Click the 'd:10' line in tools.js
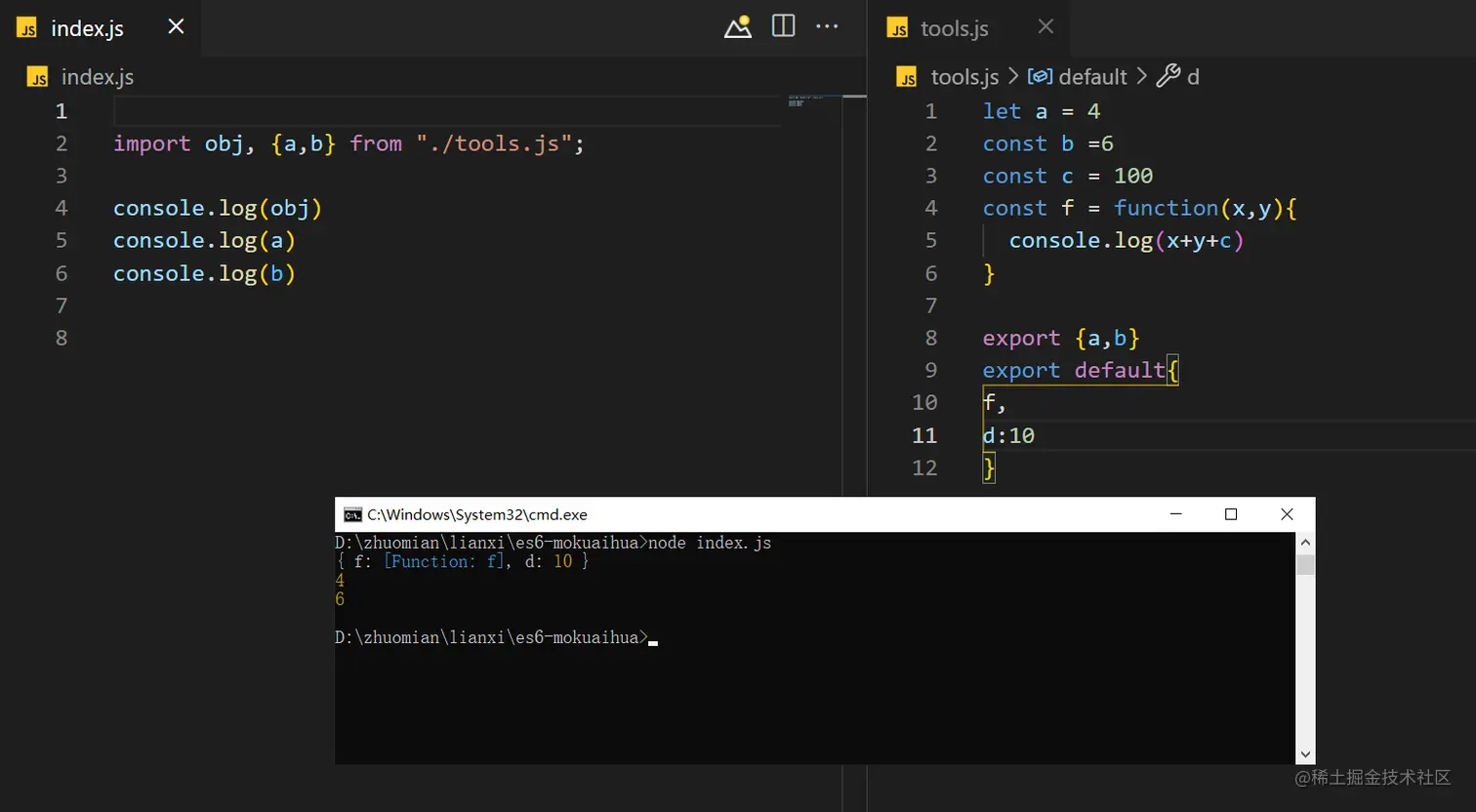The width and height of the screenshot is (1476, 812). click(x=1009, y=435)
